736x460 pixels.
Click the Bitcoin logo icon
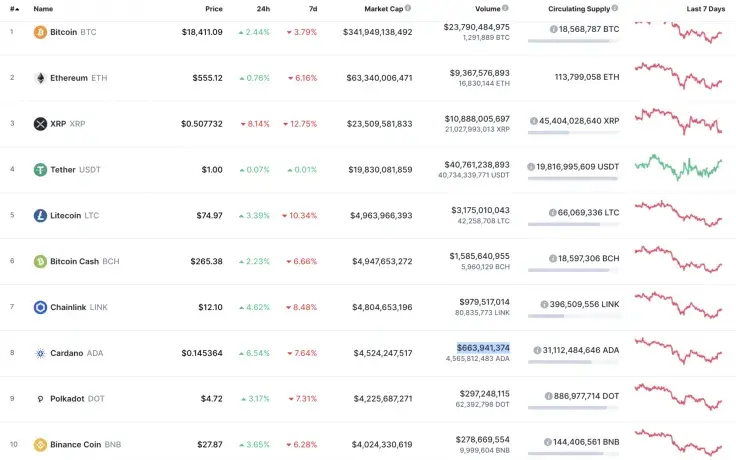pyautogui.click(x=40, y=32)
